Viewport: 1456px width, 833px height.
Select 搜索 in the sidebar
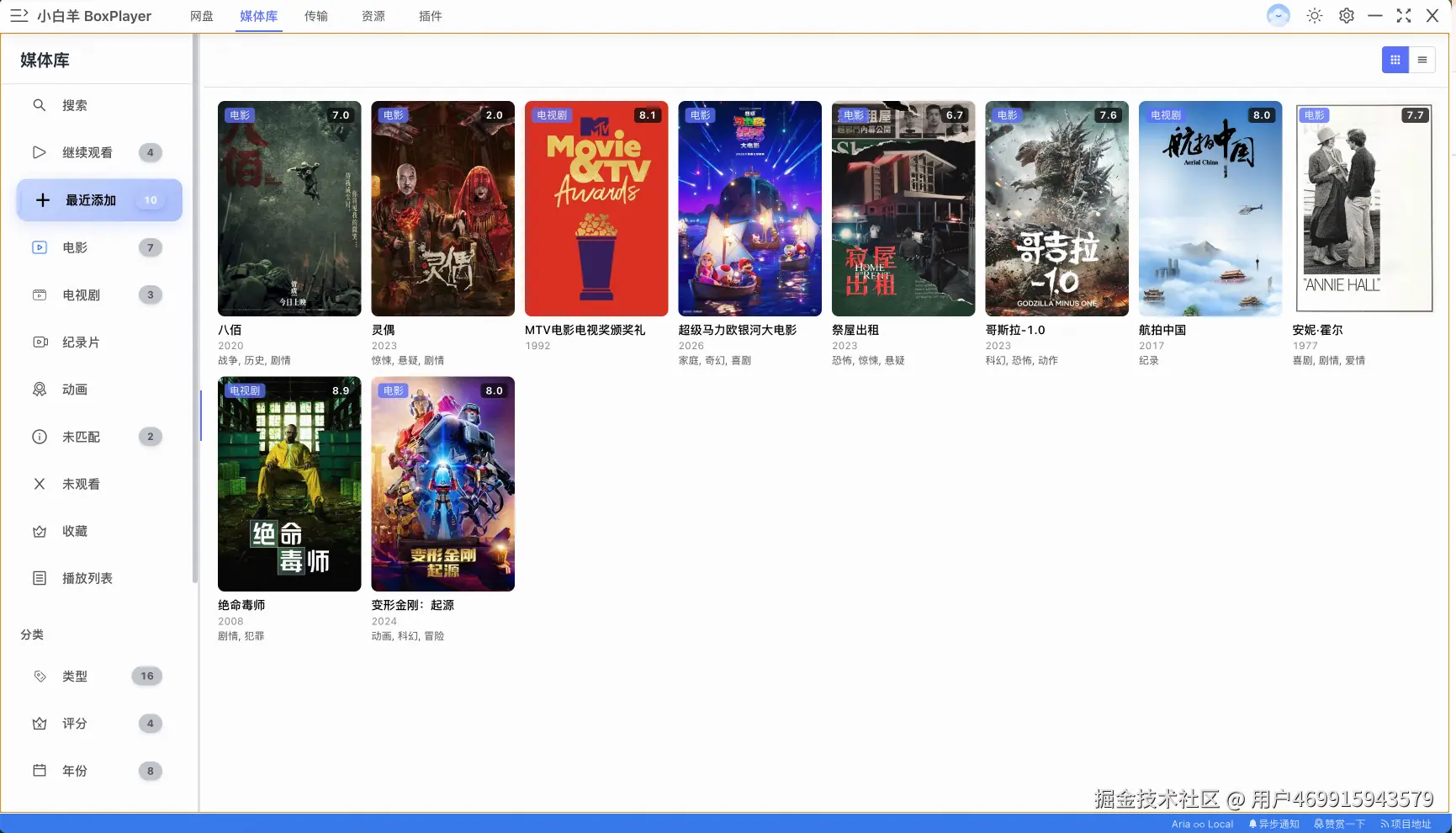[75, 105]
